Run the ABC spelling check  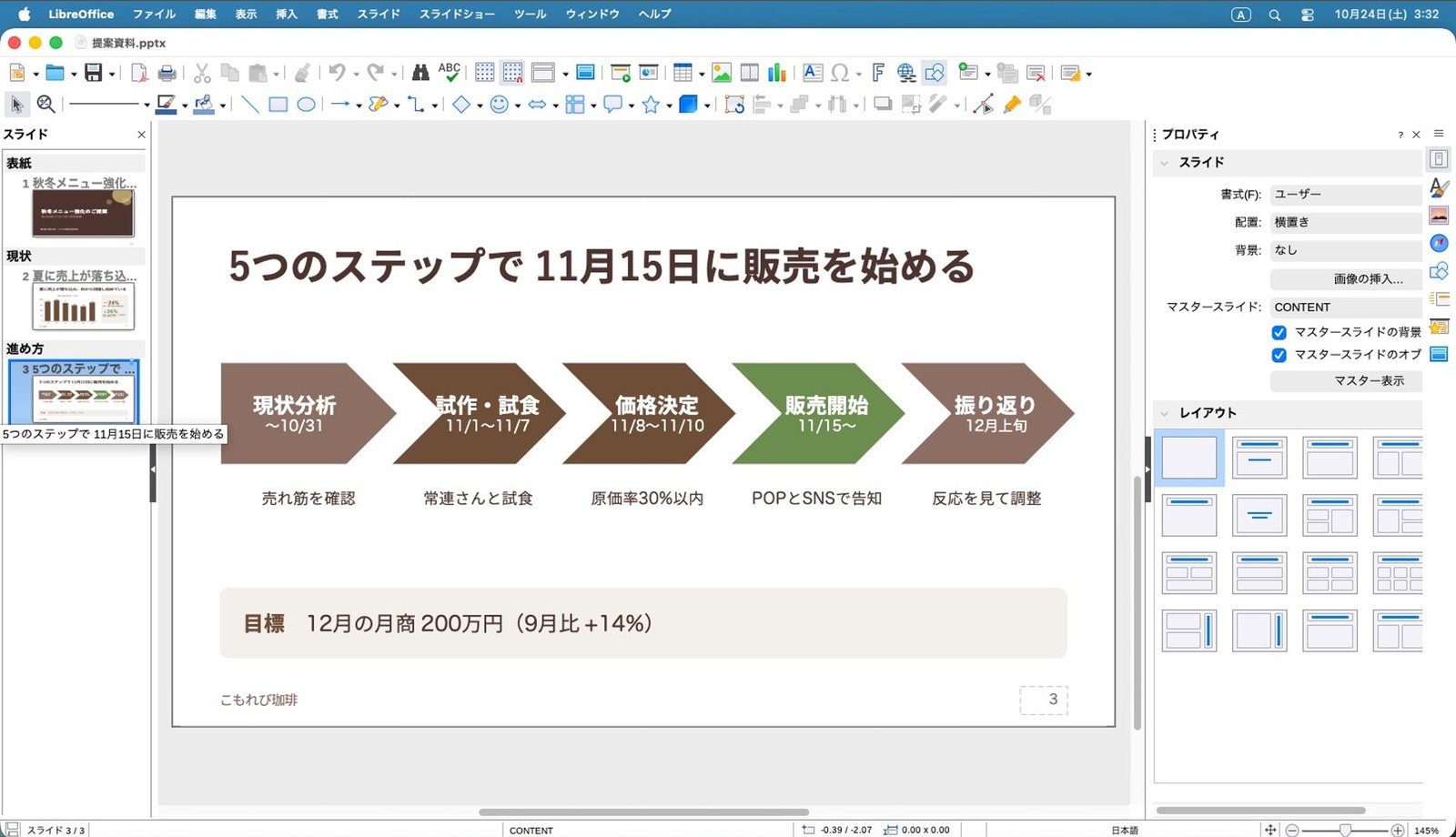[x=450, y=73]
